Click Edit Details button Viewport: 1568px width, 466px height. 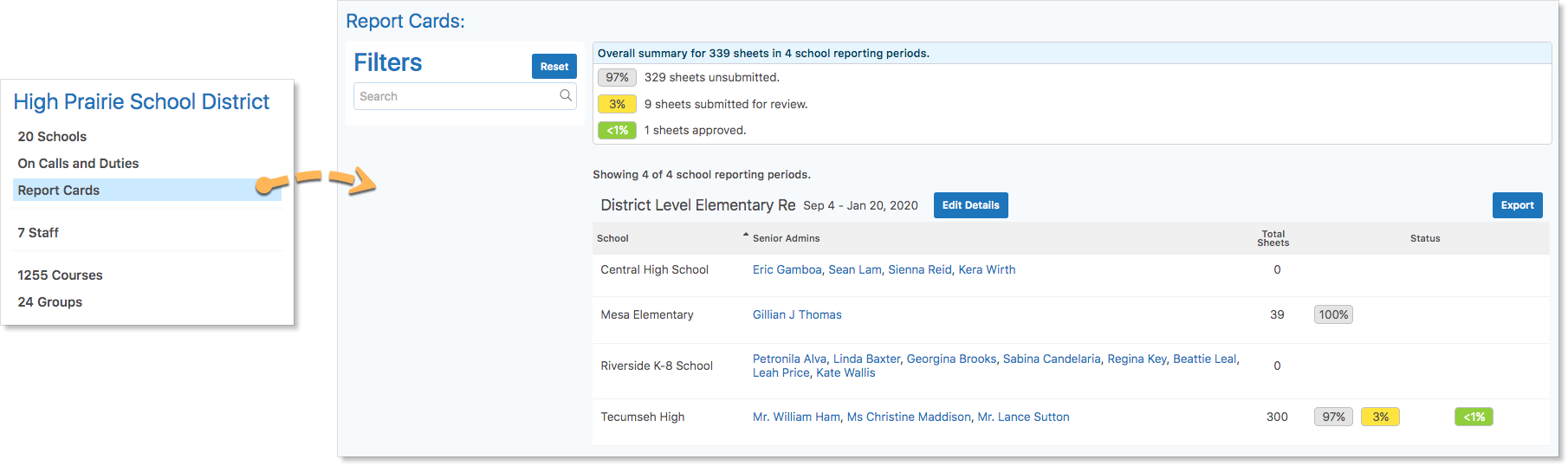(970, 205)
